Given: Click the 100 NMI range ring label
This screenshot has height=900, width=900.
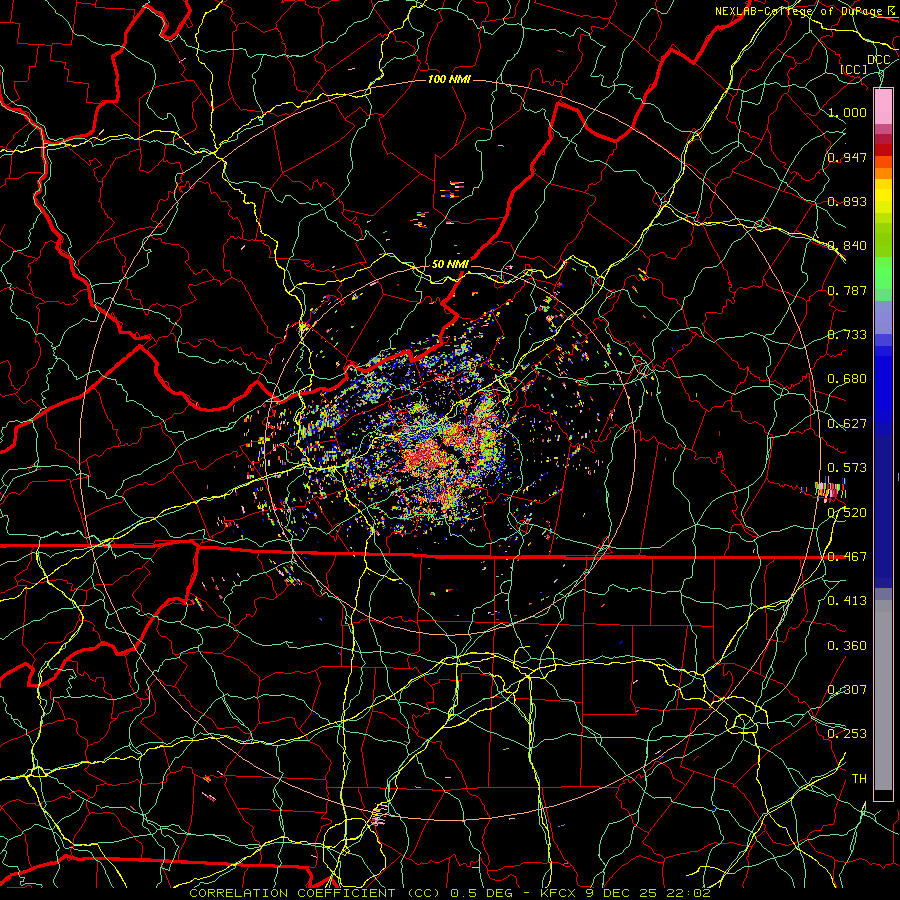Looking at the screenshot, I should click(x=449, y=79).
